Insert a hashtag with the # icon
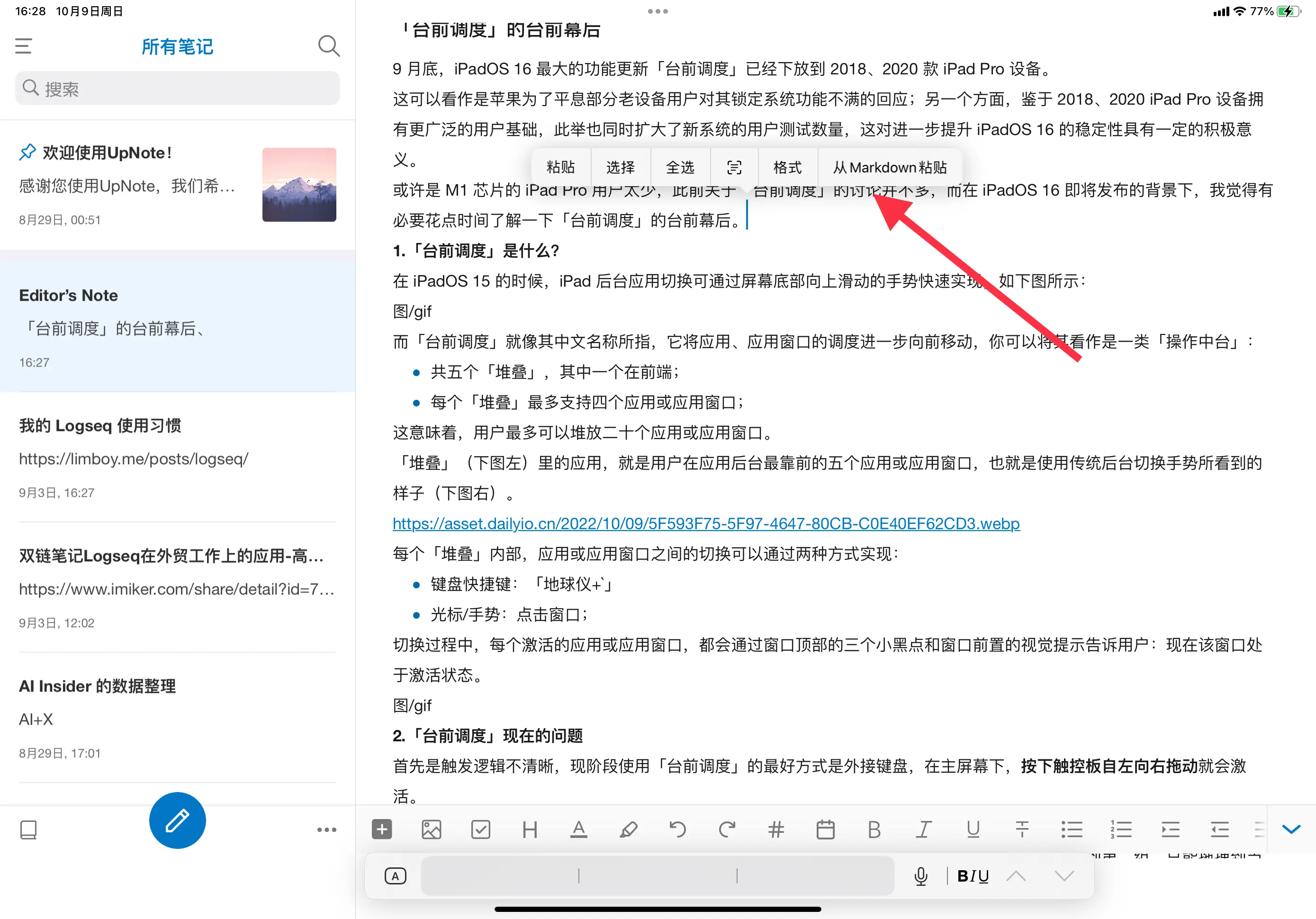This screenshot has height=919, width=1316. (x=776, y=829)
